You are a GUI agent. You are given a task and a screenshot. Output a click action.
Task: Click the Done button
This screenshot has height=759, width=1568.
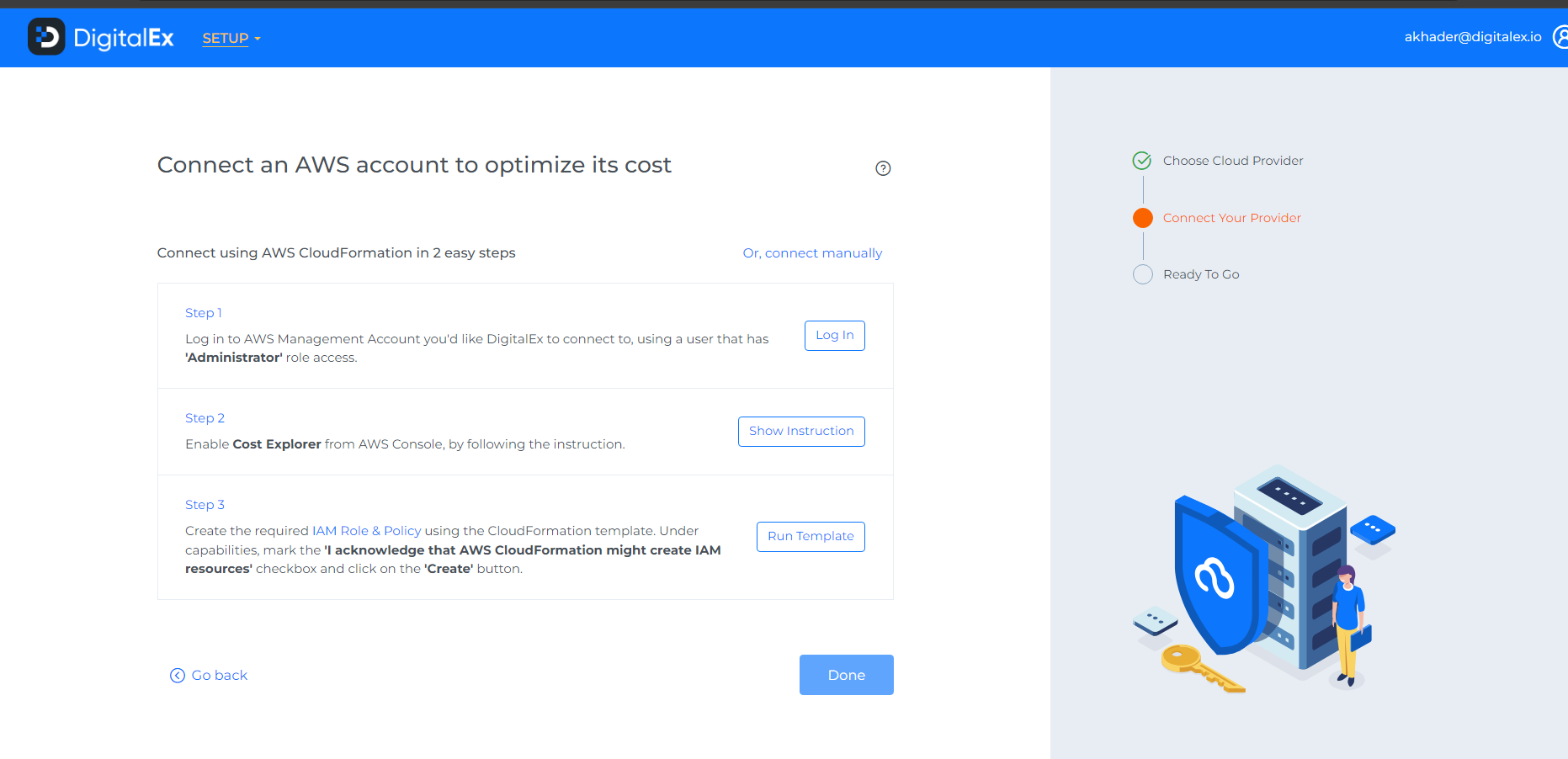(847, 675)
